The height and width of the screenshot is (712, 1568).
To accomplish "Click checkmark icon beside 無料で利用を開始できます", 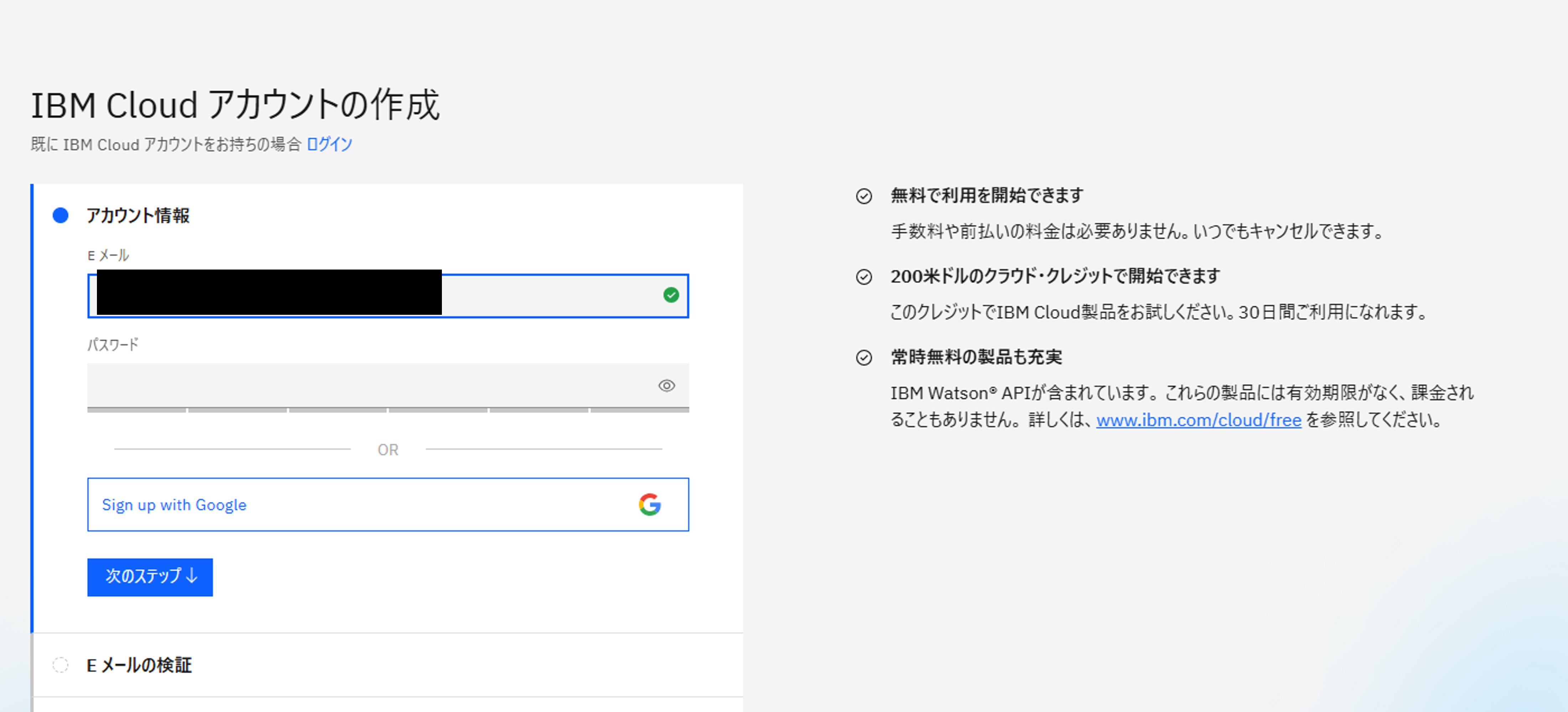I will pos(864,196).
